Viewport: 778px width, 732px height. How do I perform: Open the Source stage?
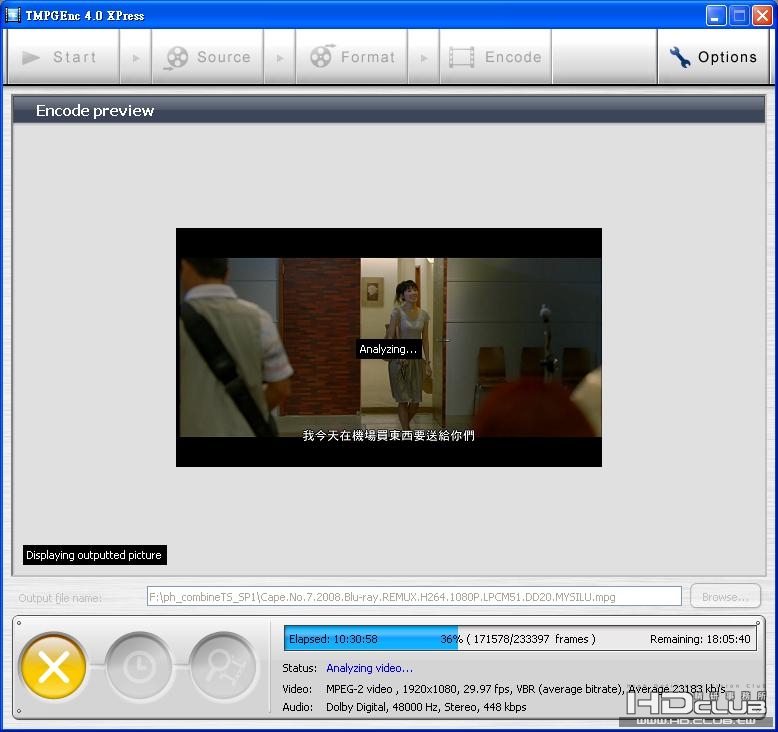[x=207, y=57]
